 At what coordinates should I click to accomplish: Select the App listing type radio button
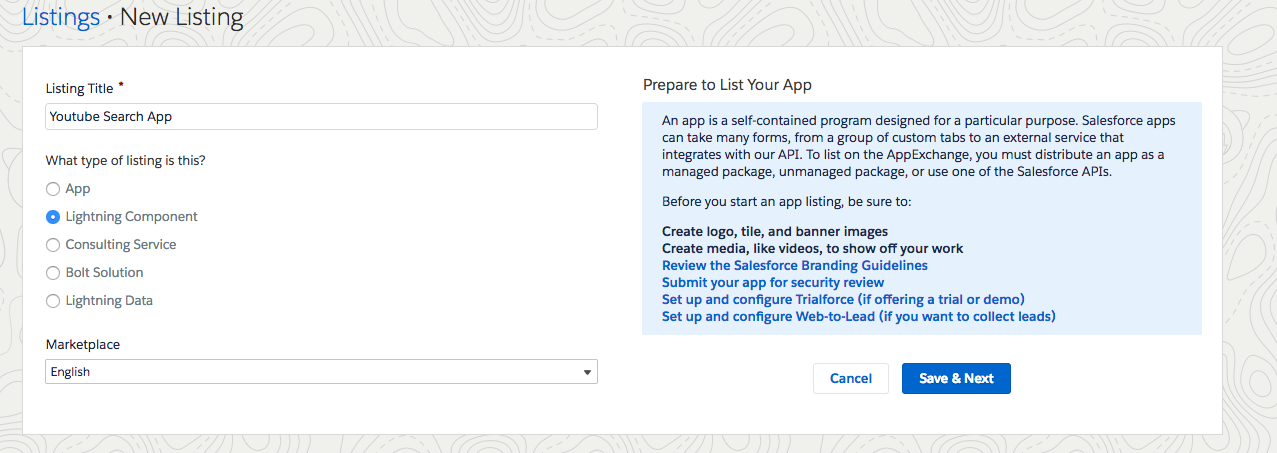[x=53, y=189]
